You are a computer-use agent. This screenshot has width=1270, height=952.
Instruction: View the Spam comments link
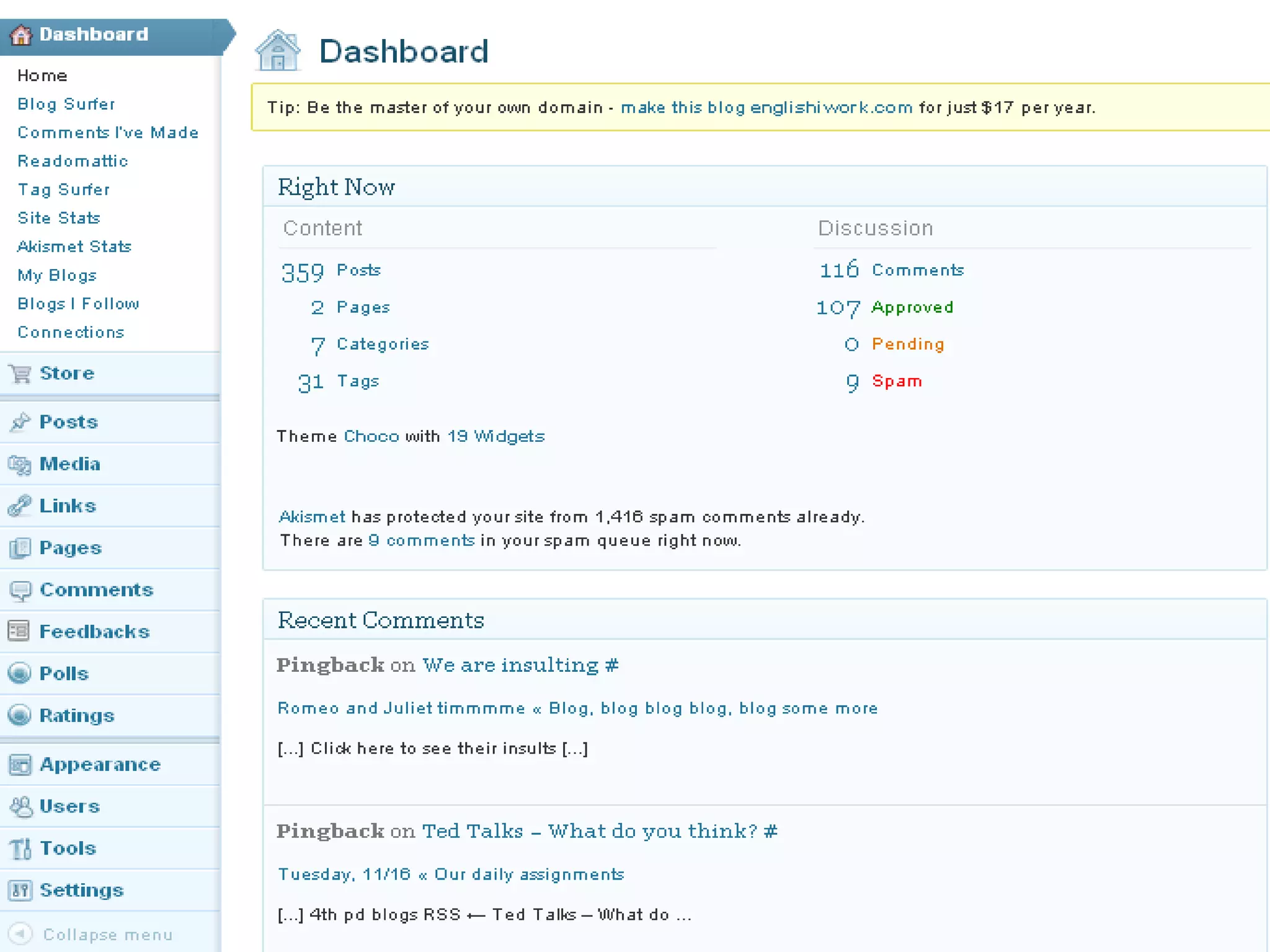[897, 381]
